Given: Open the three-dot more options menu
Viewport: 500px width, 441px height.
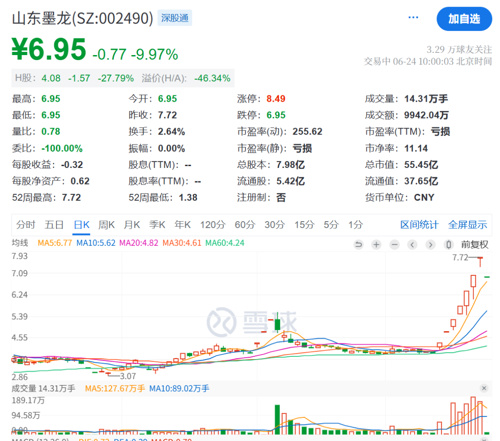Looking at the screenshot, I should point(413,17).
